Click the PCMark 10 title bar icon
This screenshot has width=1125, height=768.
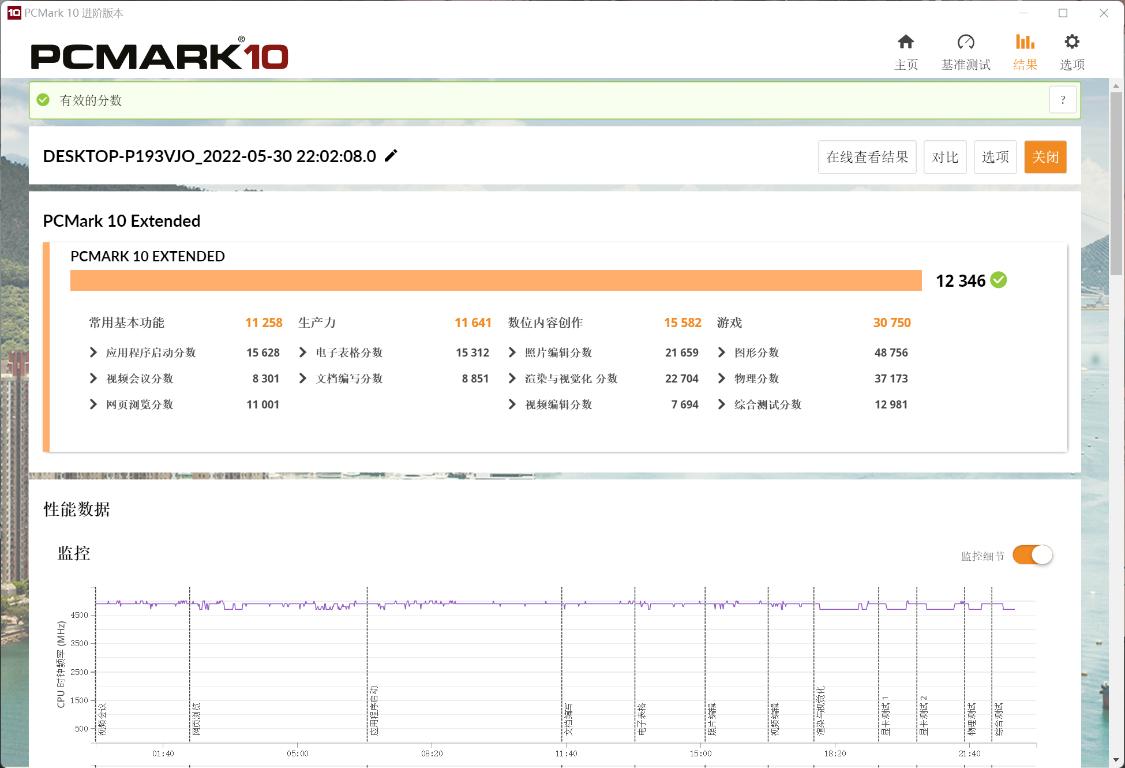12,13
